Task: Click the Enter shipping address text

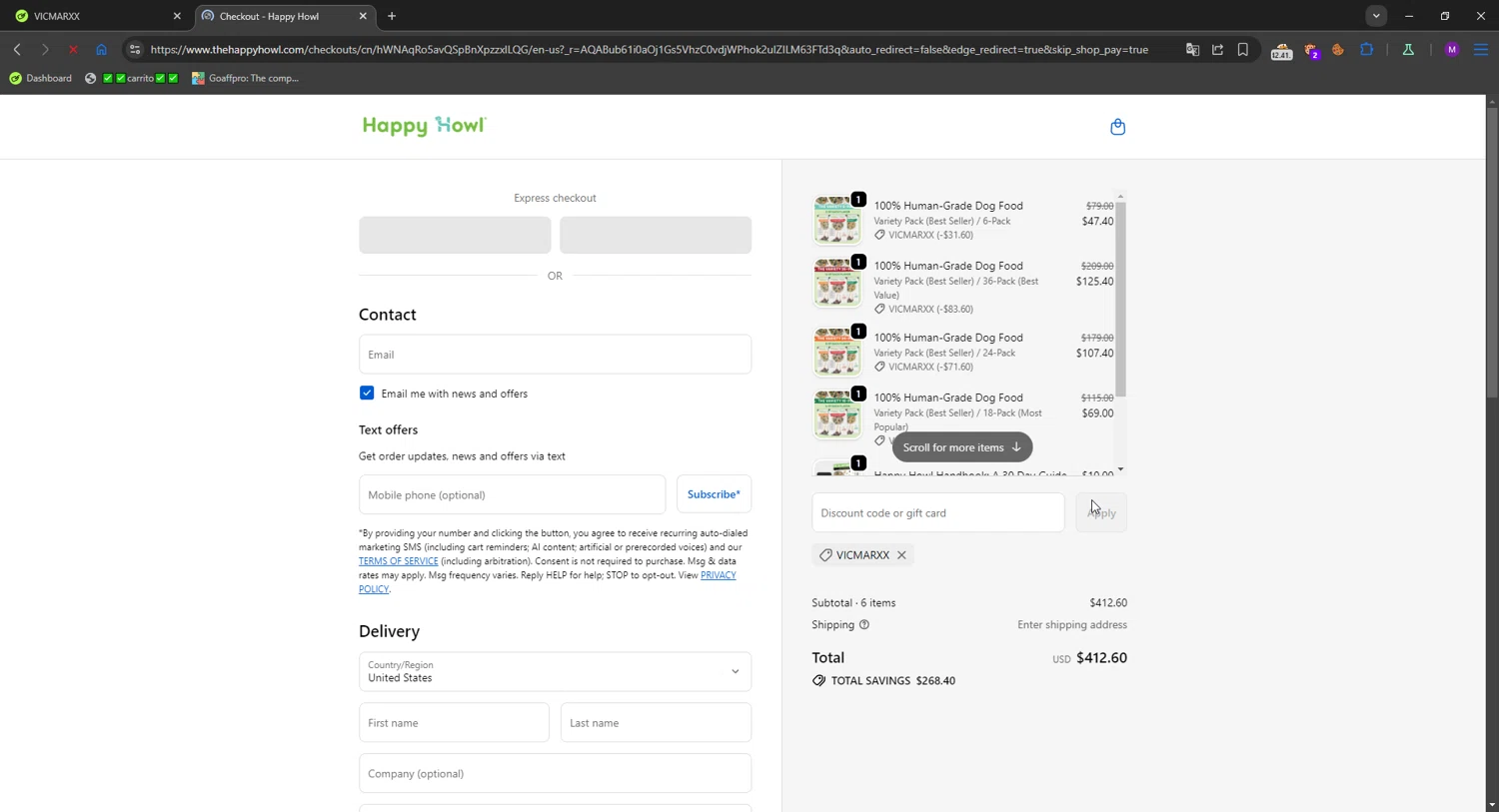Action: pos(1072,625)
